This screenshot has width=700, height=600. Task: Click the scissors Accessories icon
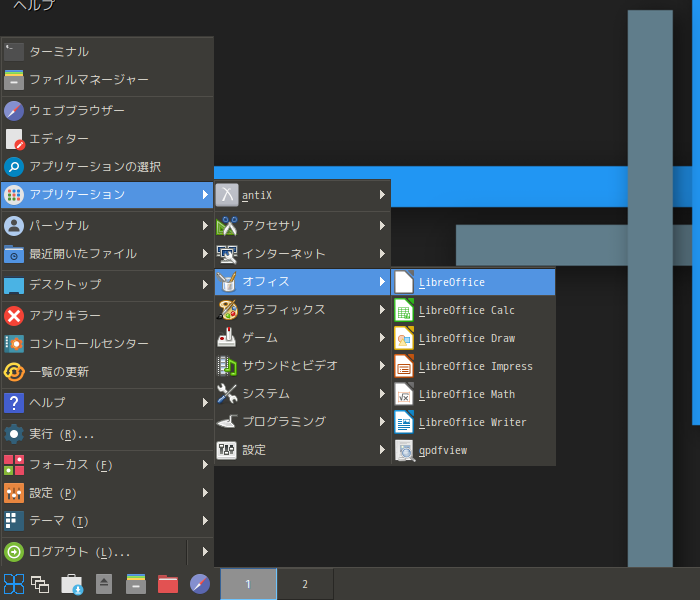point(227,226)
